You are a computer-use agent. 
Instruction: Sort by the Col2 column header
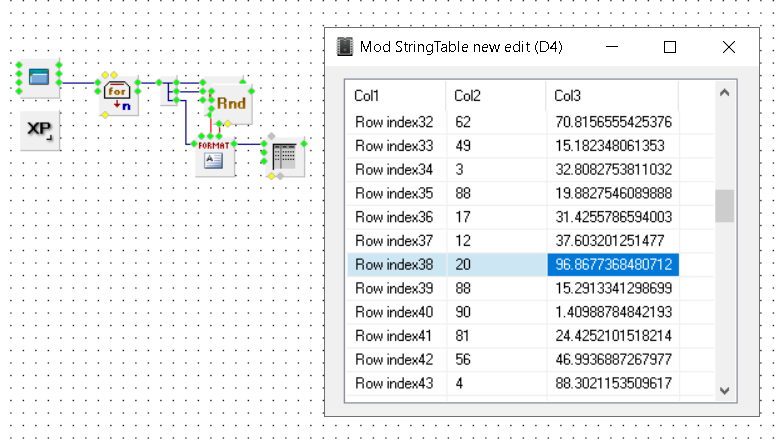pos(495,96)
